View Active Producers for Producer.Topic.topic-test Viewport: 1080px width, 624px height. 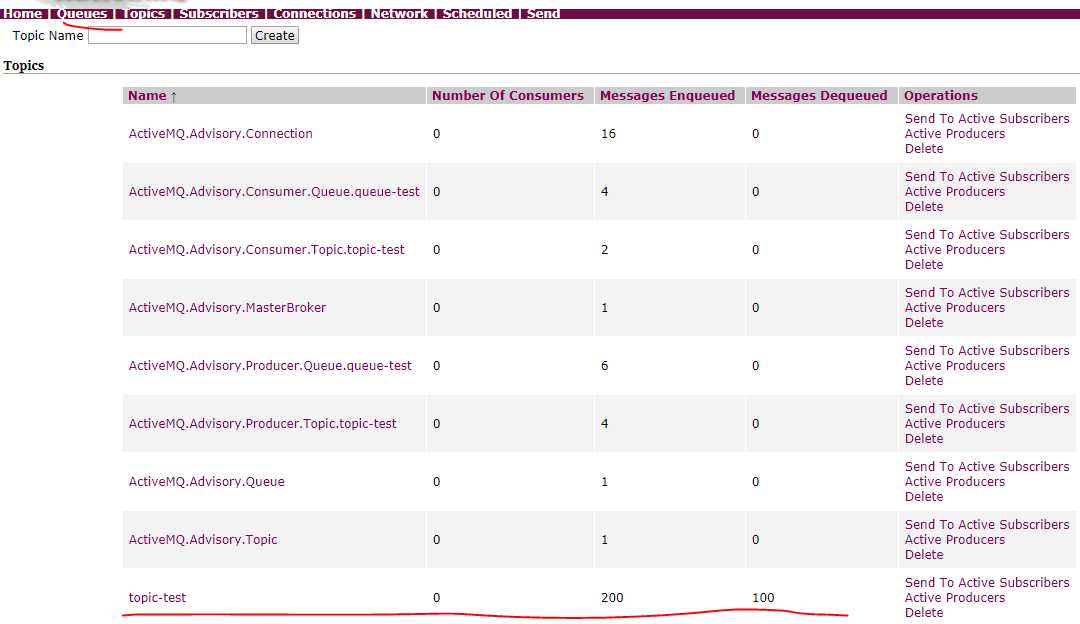click(955, 424)
